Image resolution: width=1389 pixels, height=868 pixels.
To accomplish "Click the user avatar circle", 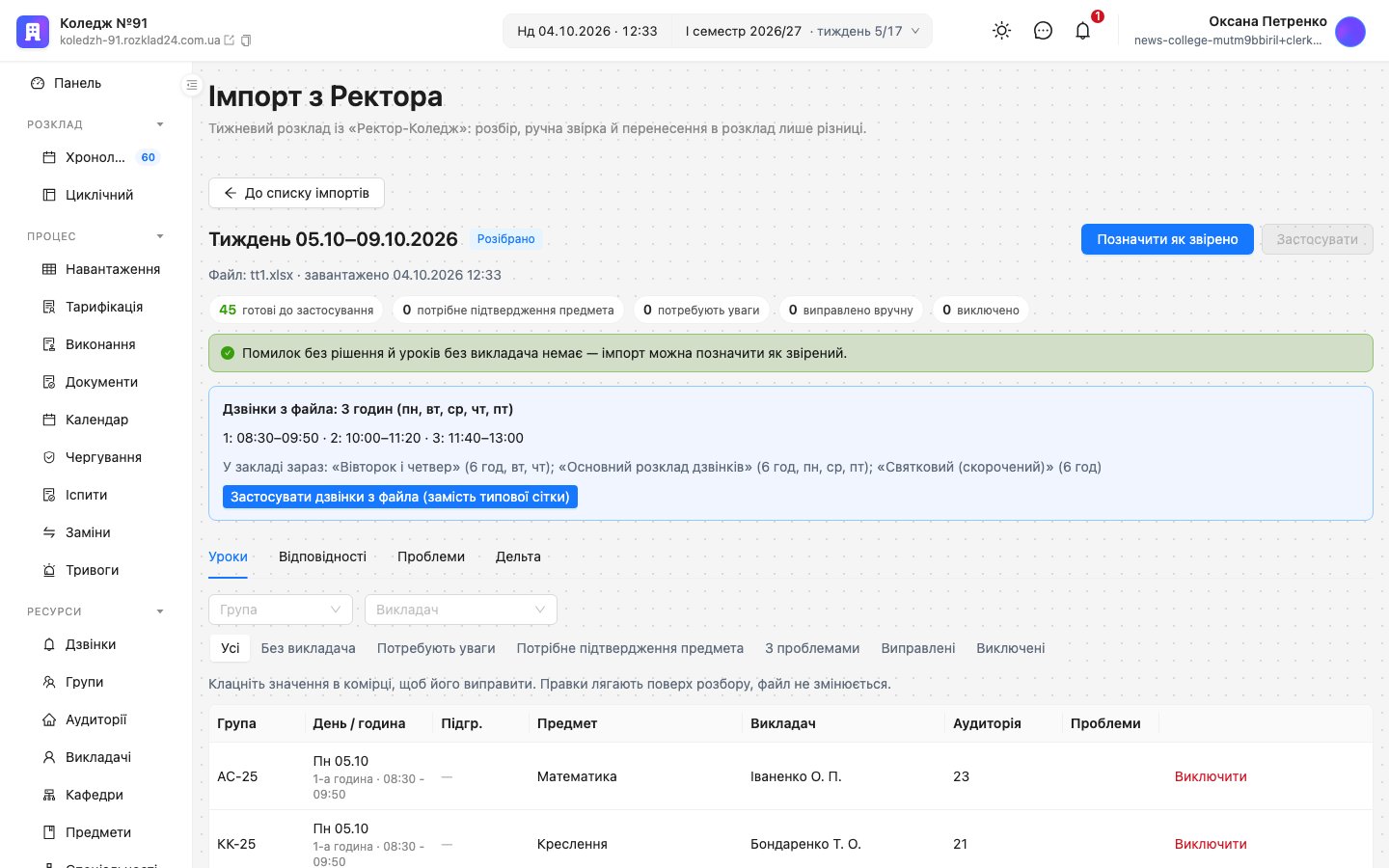I will coord(1350,31).
